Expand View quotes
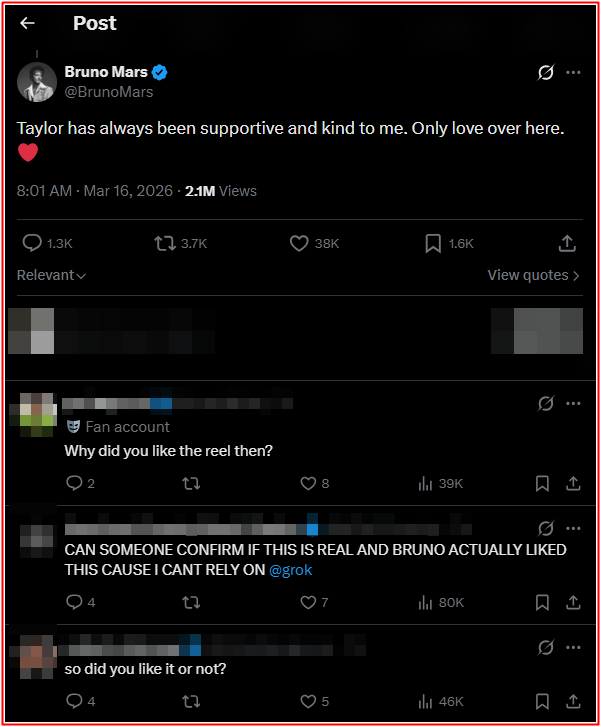Viewport: 601px width, 727px height. point(533,275)
